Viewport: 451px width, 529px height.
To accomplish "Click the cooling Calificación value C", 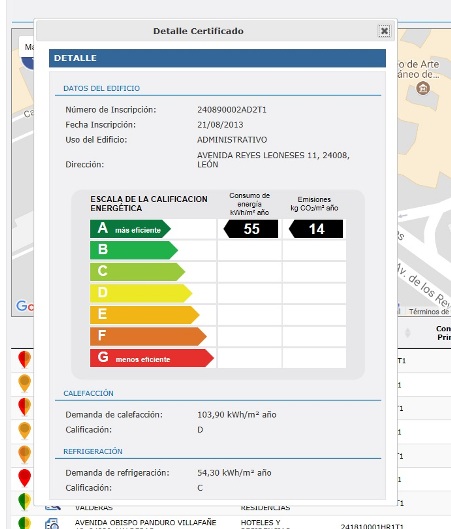I will pyautogui.click(x=200, y=488).
